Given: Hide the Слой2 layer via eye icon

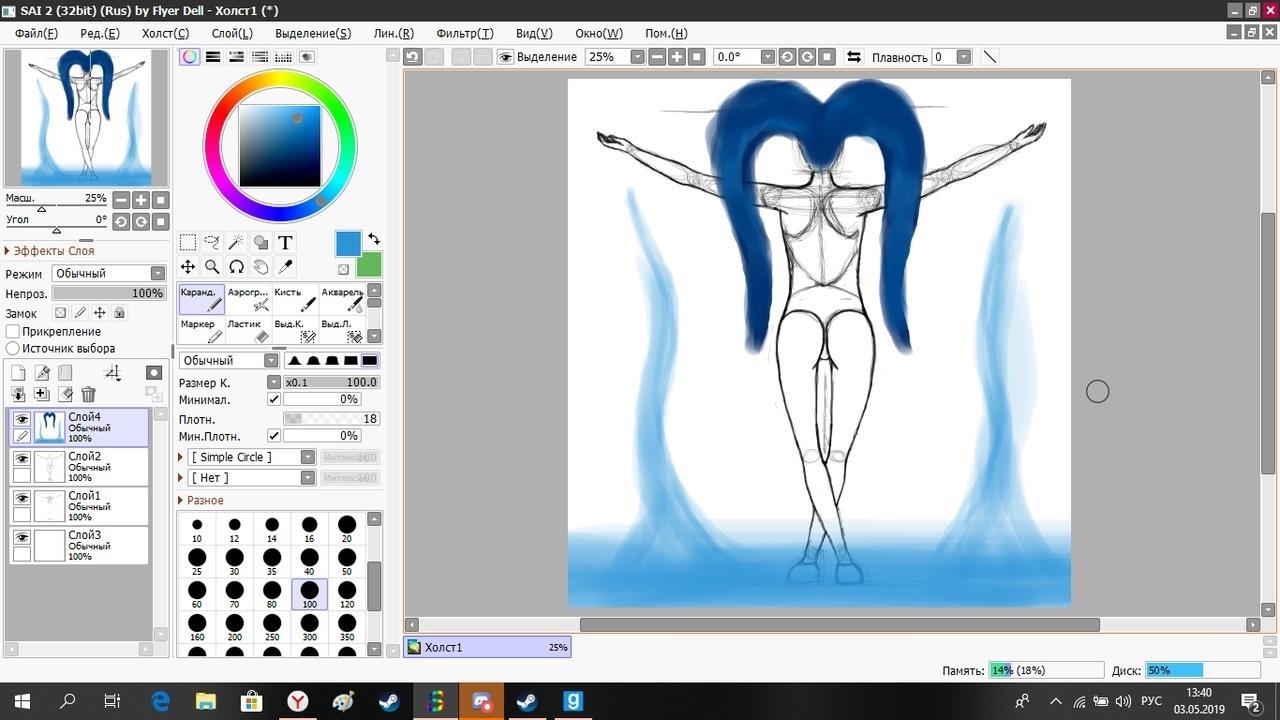Looking at the screenshot, I should pyautogui.click(x=21, y=459).
